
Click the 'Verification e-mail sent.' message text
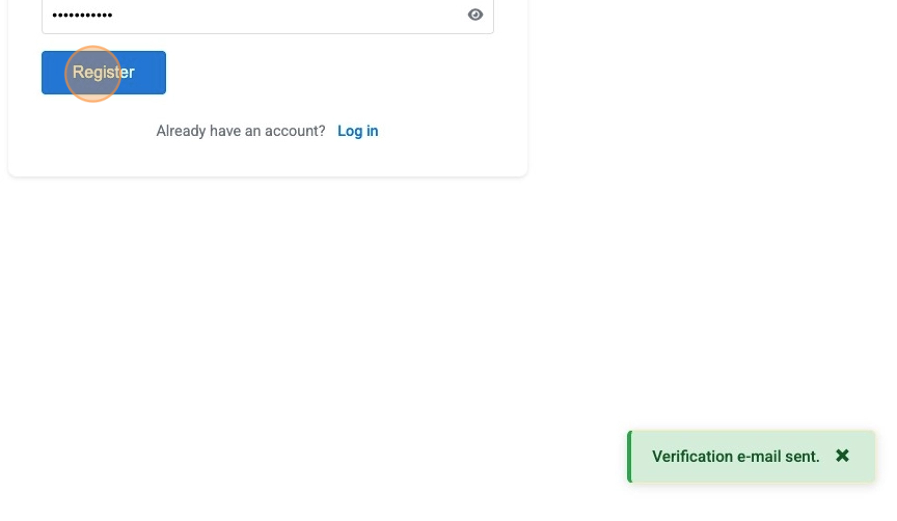735,457
